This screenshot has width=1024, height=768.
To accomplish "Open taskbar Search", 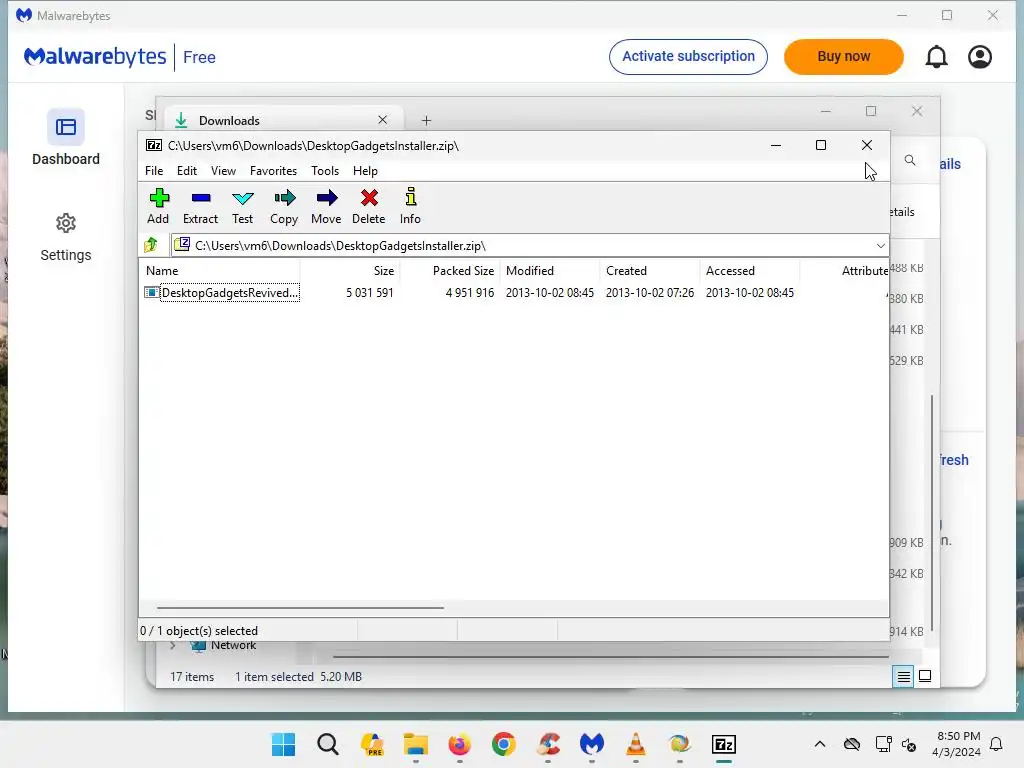I will pyautogui.click(x=328, y=744).
